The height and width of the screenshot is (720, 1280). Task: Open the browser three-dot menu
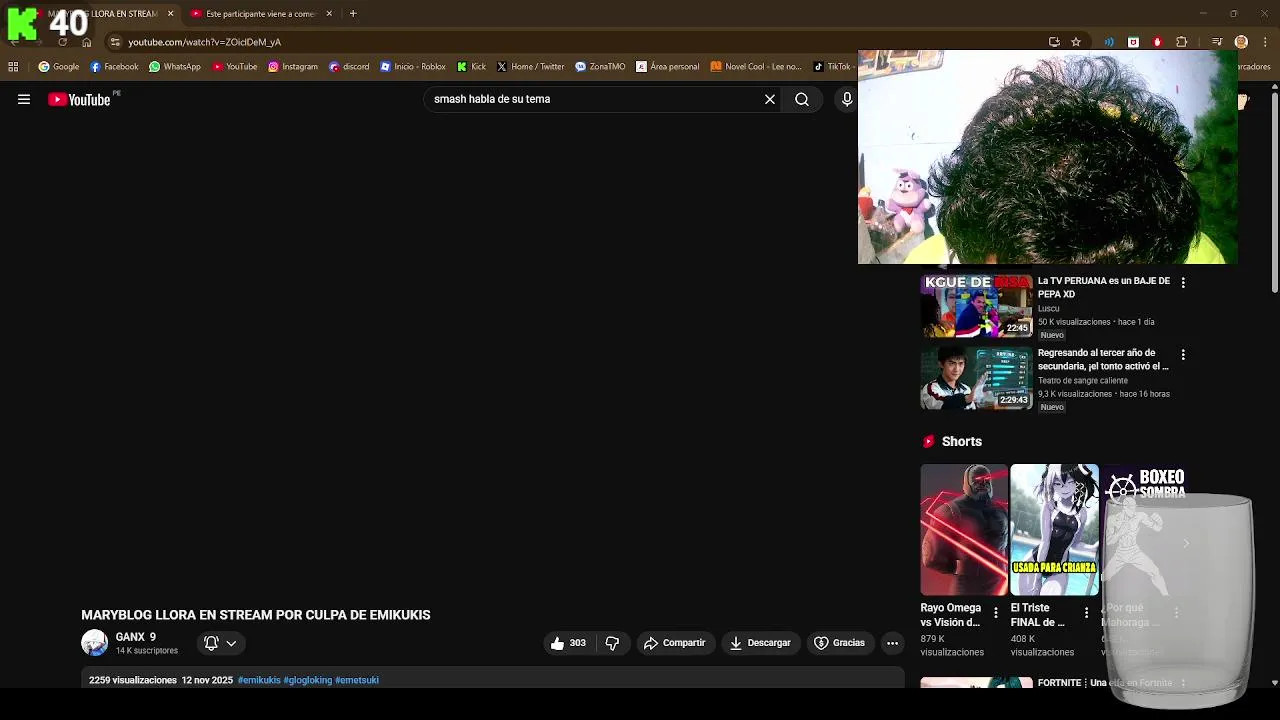coord(1266,42)
